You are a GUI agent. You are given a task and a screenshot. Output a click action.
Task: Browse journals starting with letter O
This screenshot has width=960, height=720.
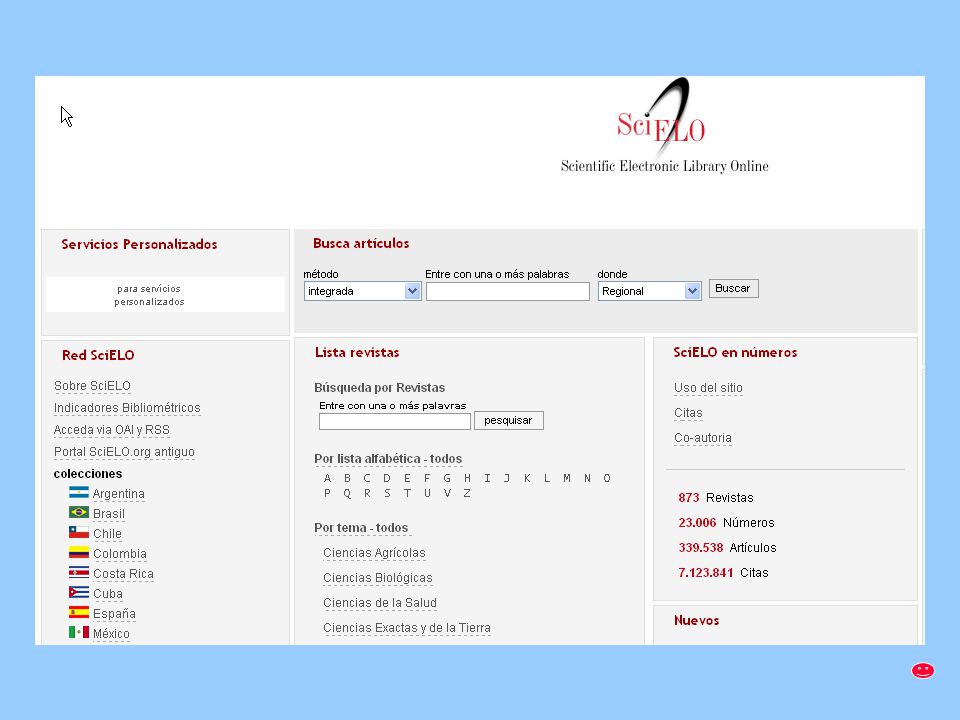(607, 478)
